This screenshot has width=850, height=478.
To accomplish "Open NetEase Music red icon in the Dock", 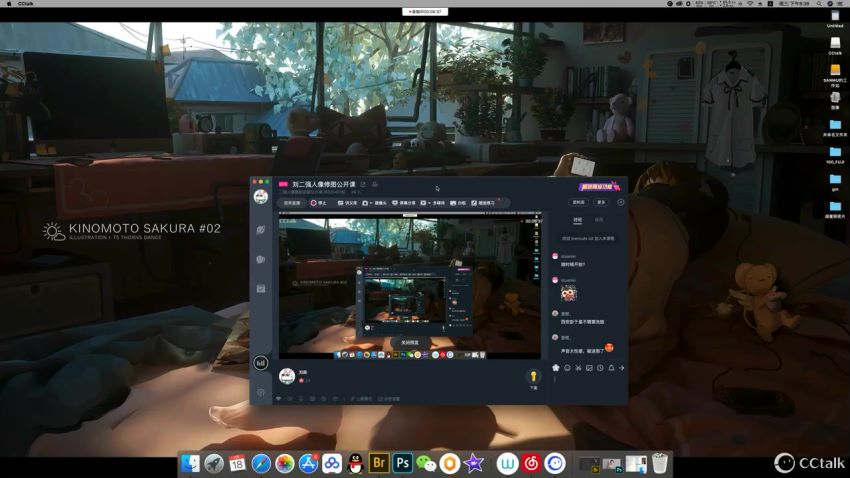I will (531, 463).
